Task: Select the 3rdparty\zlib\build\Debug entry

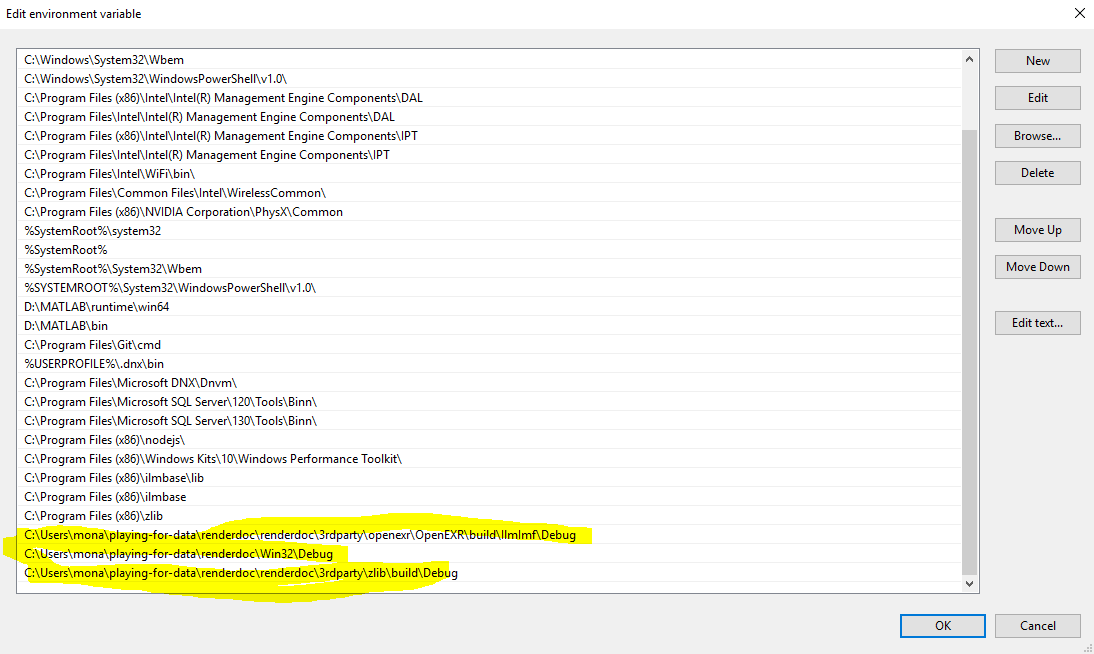Action: click(x=489, y=572)
